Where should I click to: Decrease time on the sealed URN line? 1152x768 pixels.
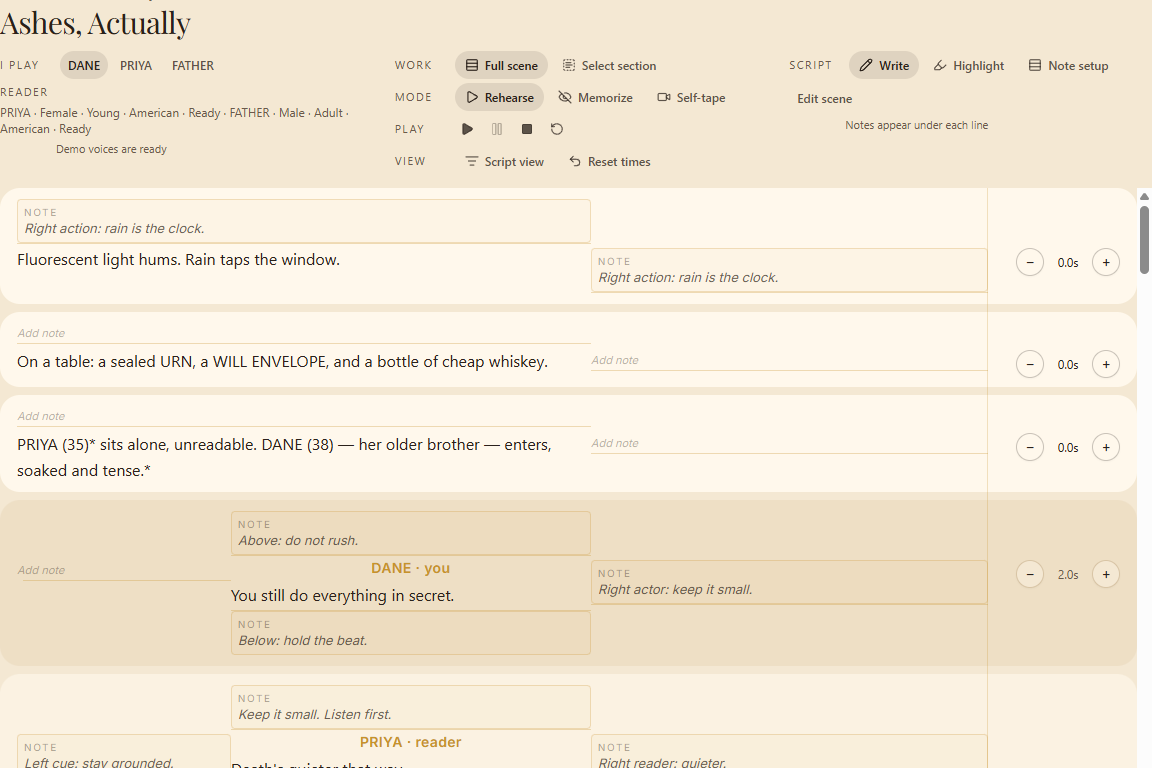tap(1030, 365)
